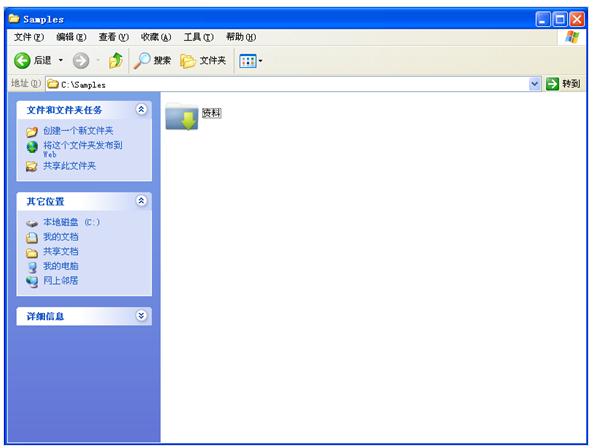
Task: Collapse the 其它位置 panel
Action: [x=141, y=201]
